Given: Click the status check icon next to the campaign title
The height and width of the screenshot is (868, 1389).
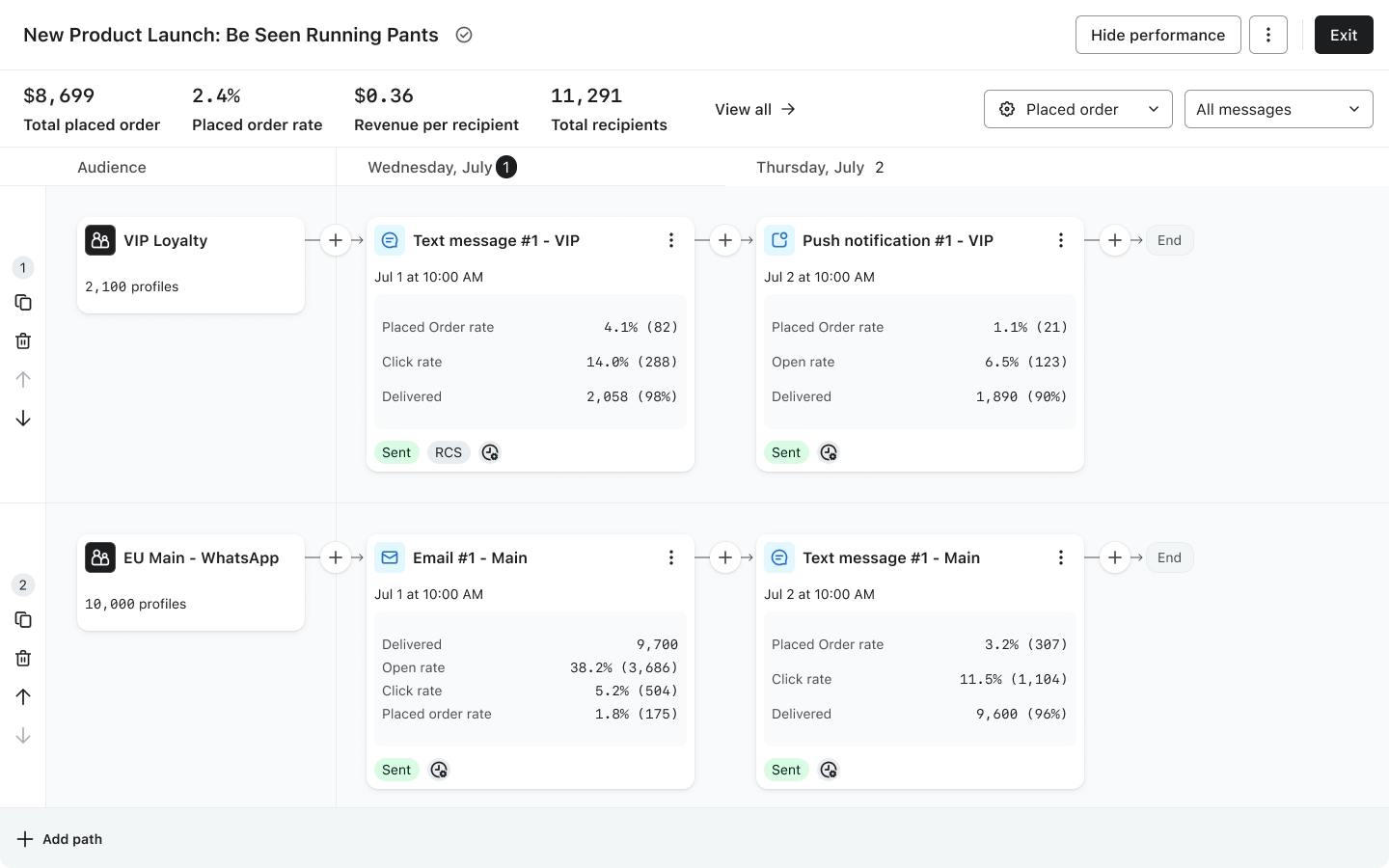Looking at the screenshot, I should click(x=464, y=35).
